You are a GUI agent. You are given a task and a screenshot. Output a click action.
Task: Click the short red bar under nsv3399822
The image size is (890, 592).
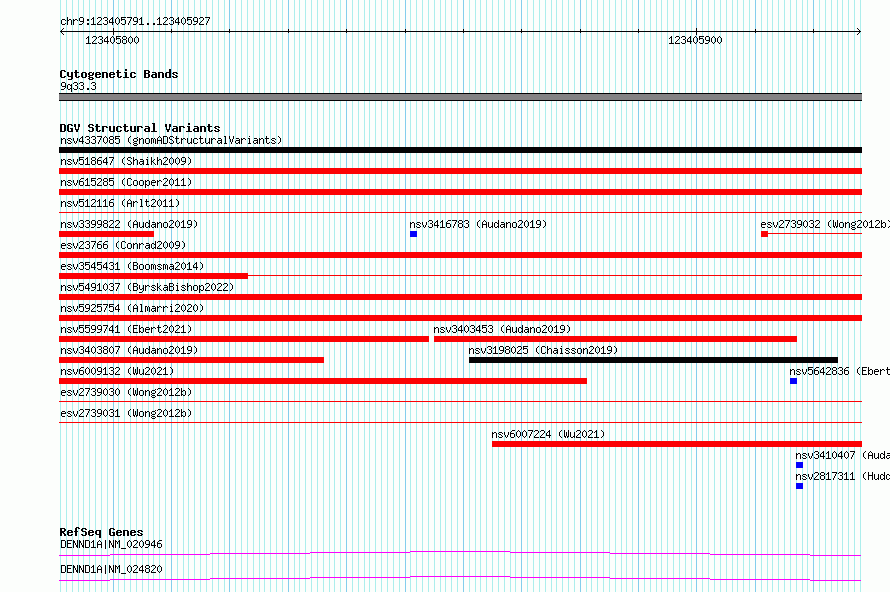pyautogui.click(x=106, y=234)
